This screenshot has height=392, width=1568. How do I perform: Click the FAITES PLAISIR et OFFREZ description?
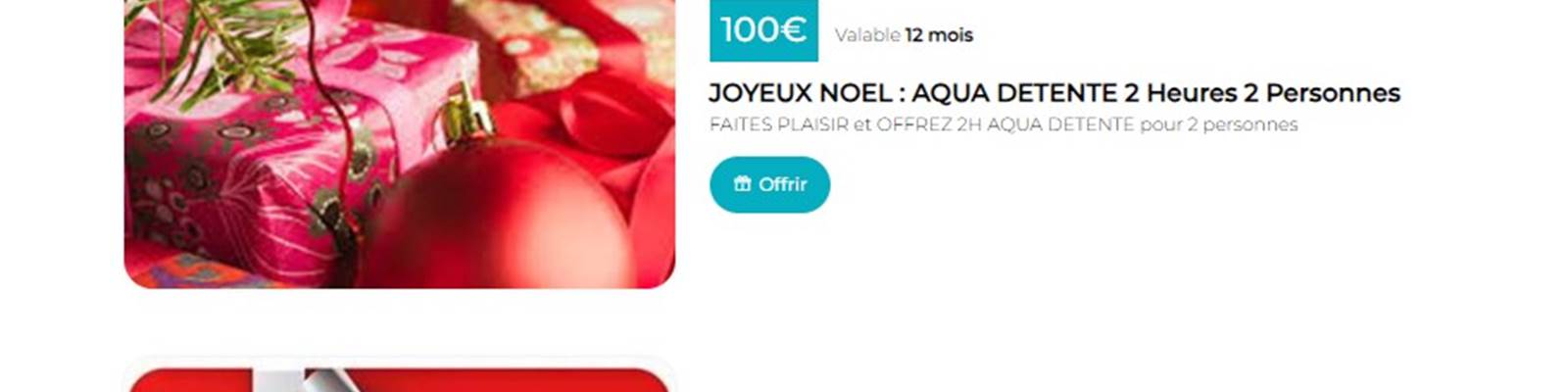(1004, 124)
